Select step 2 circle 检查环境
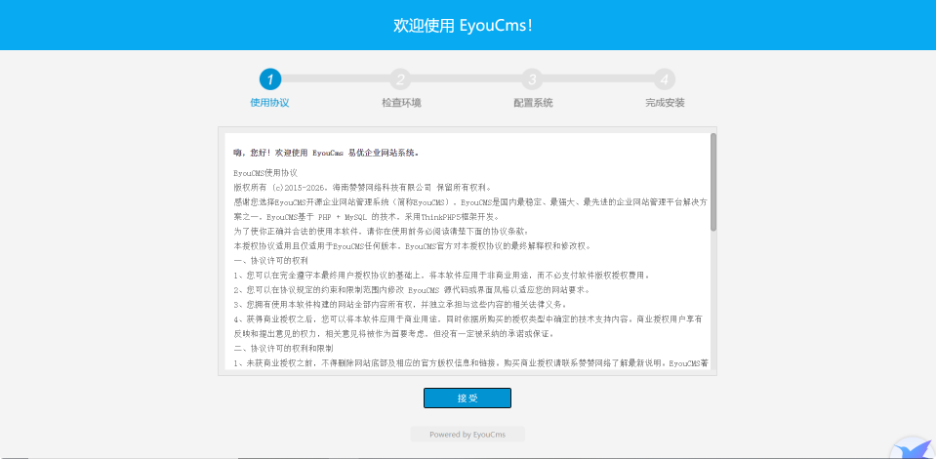Image resolution: width=938 pixels, height=459 pixels. pos(401,79)
